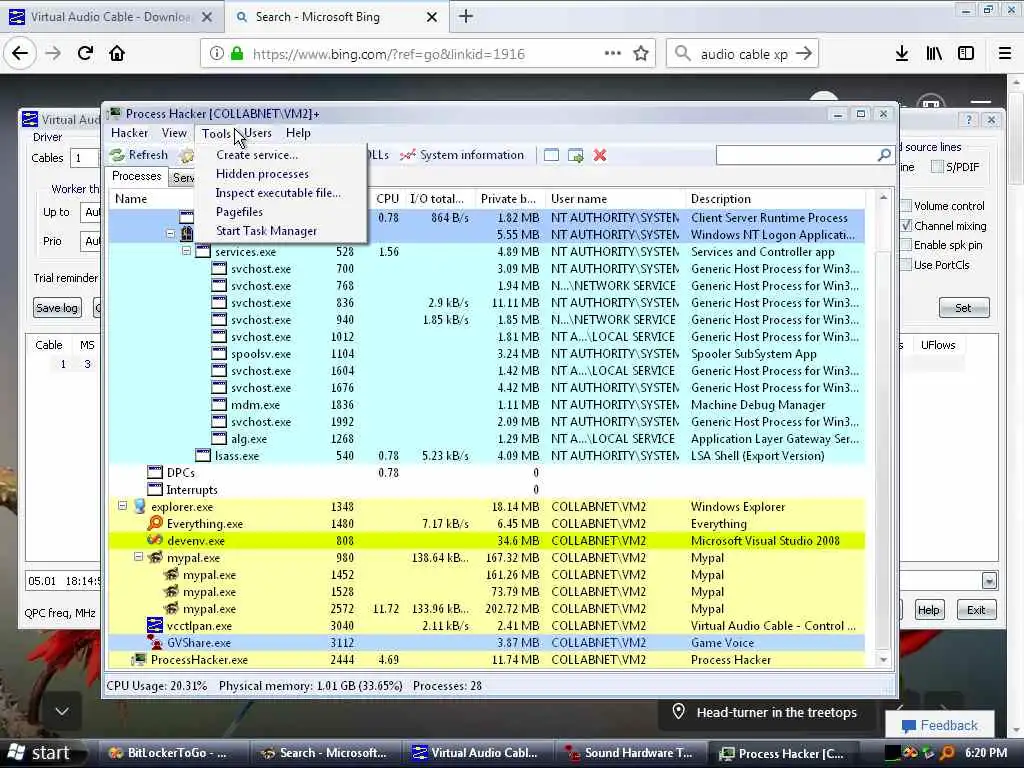Click the search go arrow in search box

click(x=804, y=54)
